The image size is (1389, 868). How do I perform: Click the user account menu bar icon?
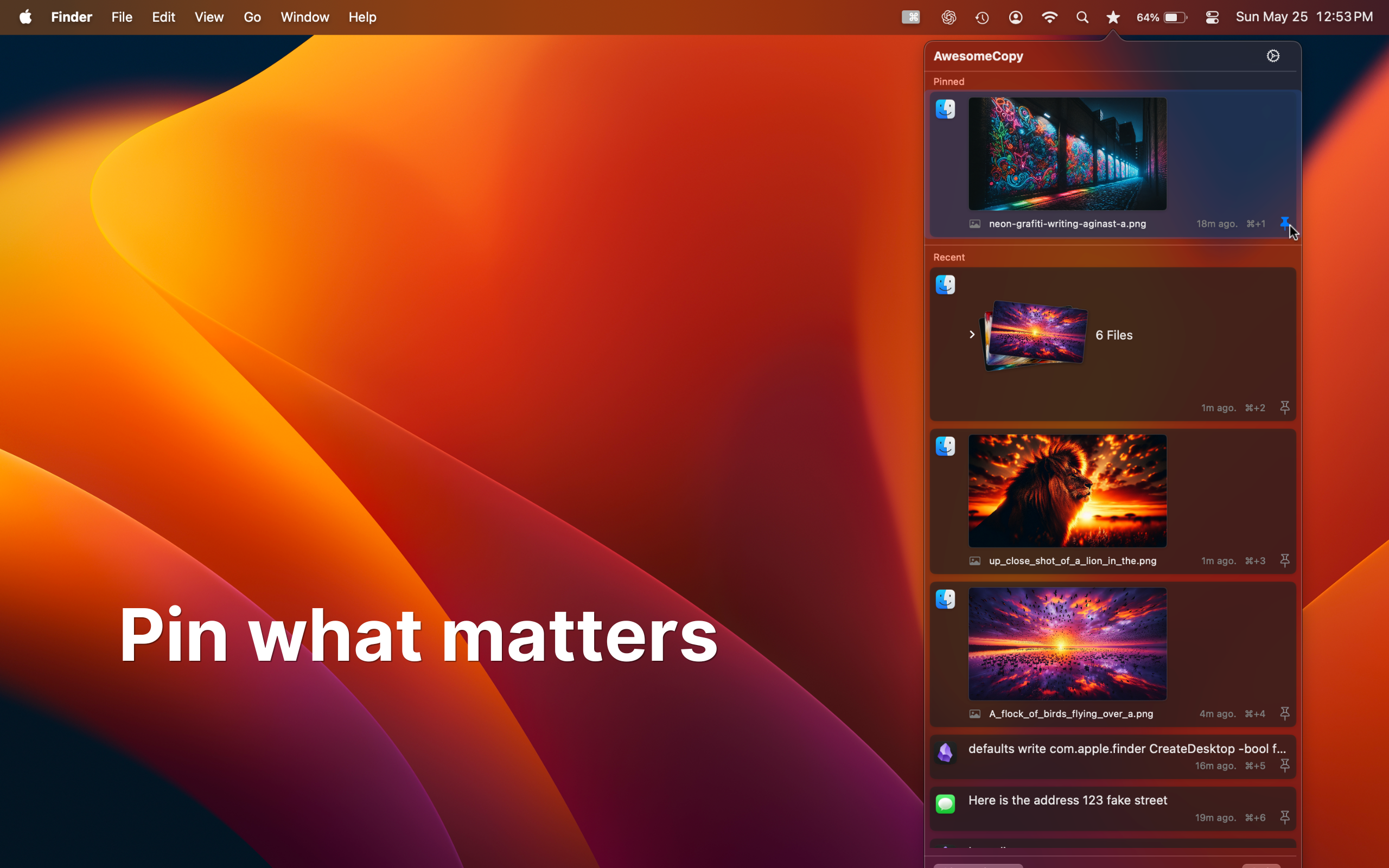point(1015,17)
